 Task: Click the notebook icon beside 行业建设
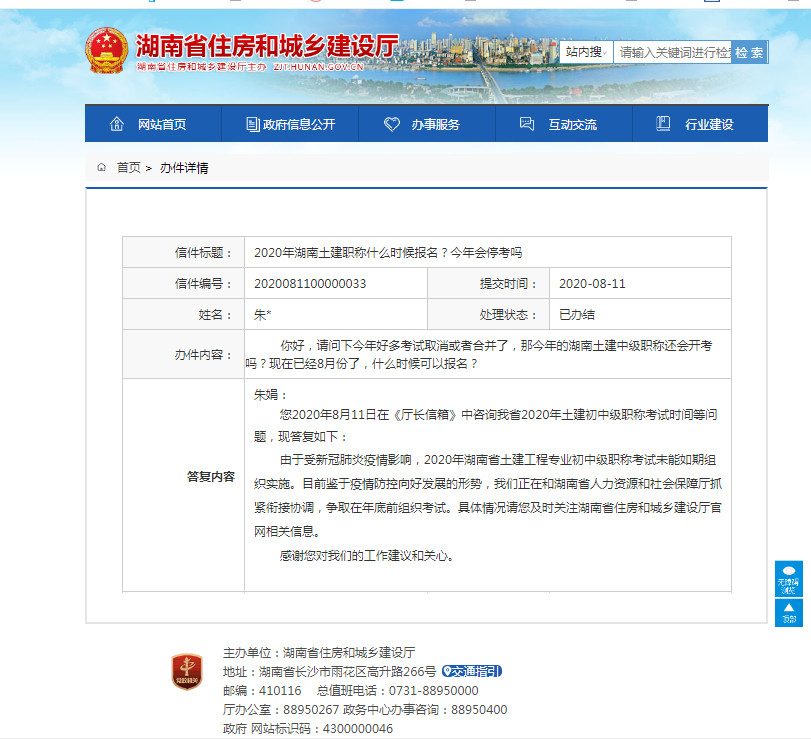pos(661,122)
